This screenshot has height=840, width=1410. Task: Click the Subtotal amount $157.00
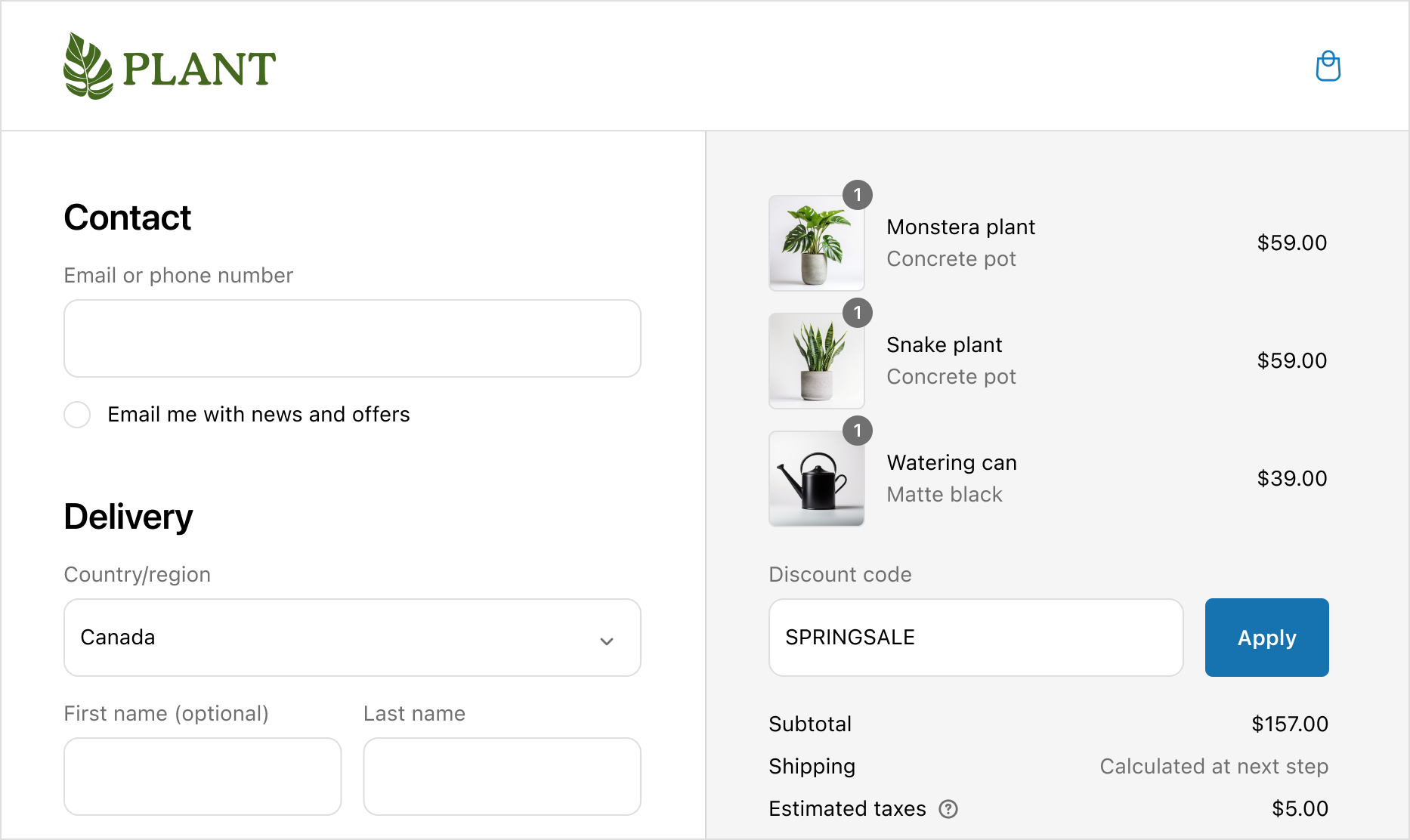coord(1290,724)
